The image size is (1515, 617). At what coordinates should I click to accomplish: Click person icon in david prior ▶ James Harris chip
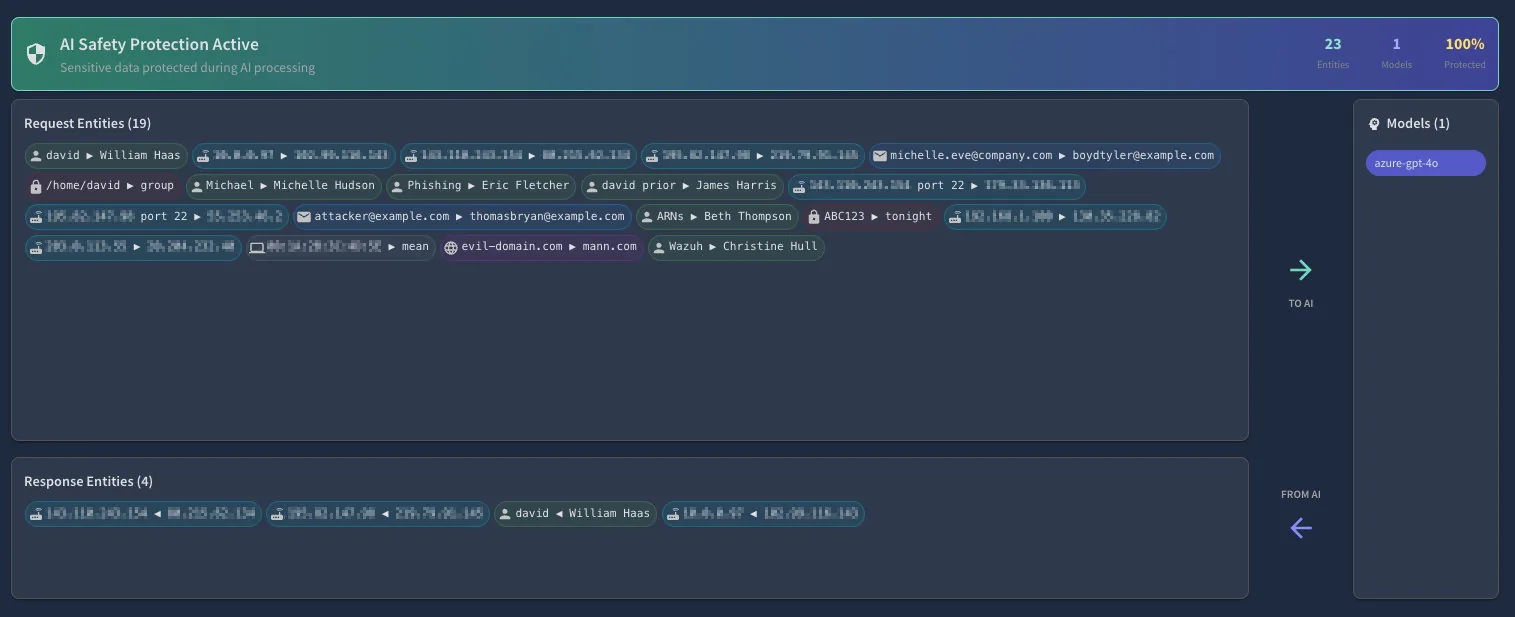pyautogui.click(x=591, y=186)
